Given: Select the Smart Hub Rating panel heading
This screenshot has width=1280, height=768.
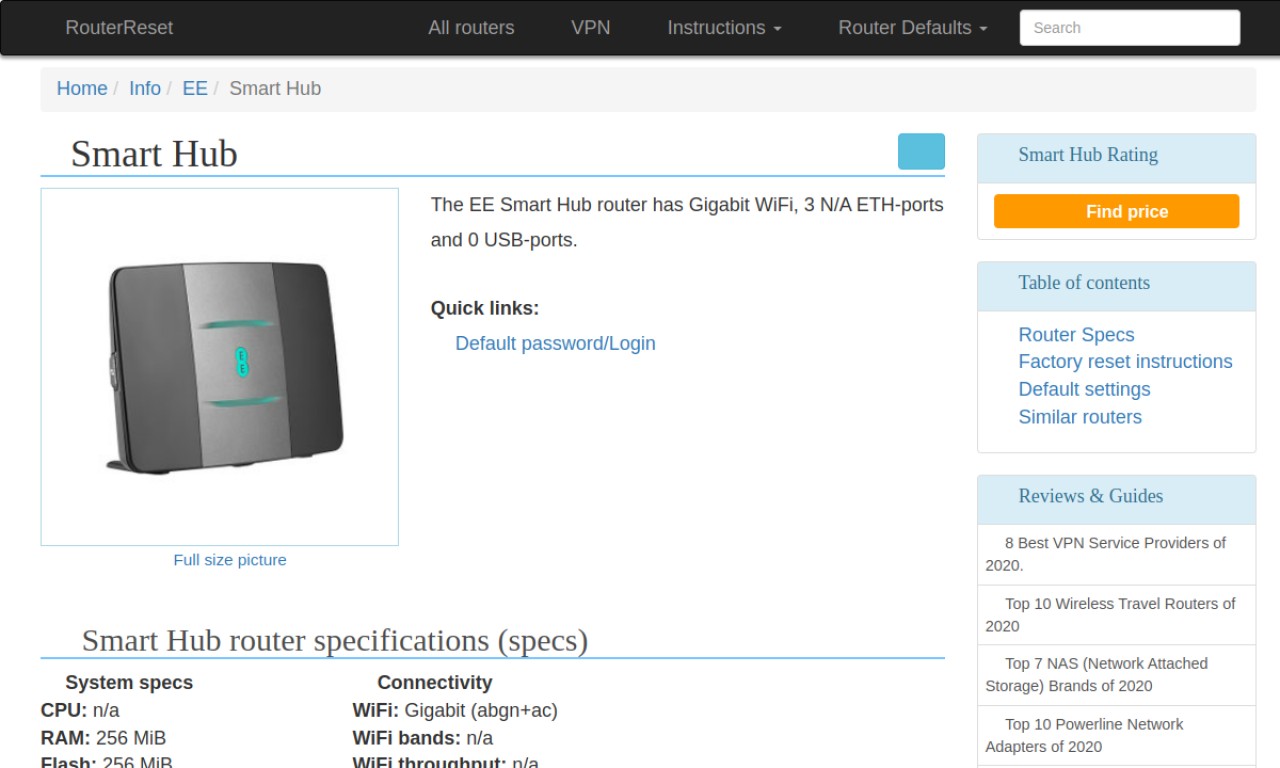Looking at the screenshot, I should click(1088, 155).
